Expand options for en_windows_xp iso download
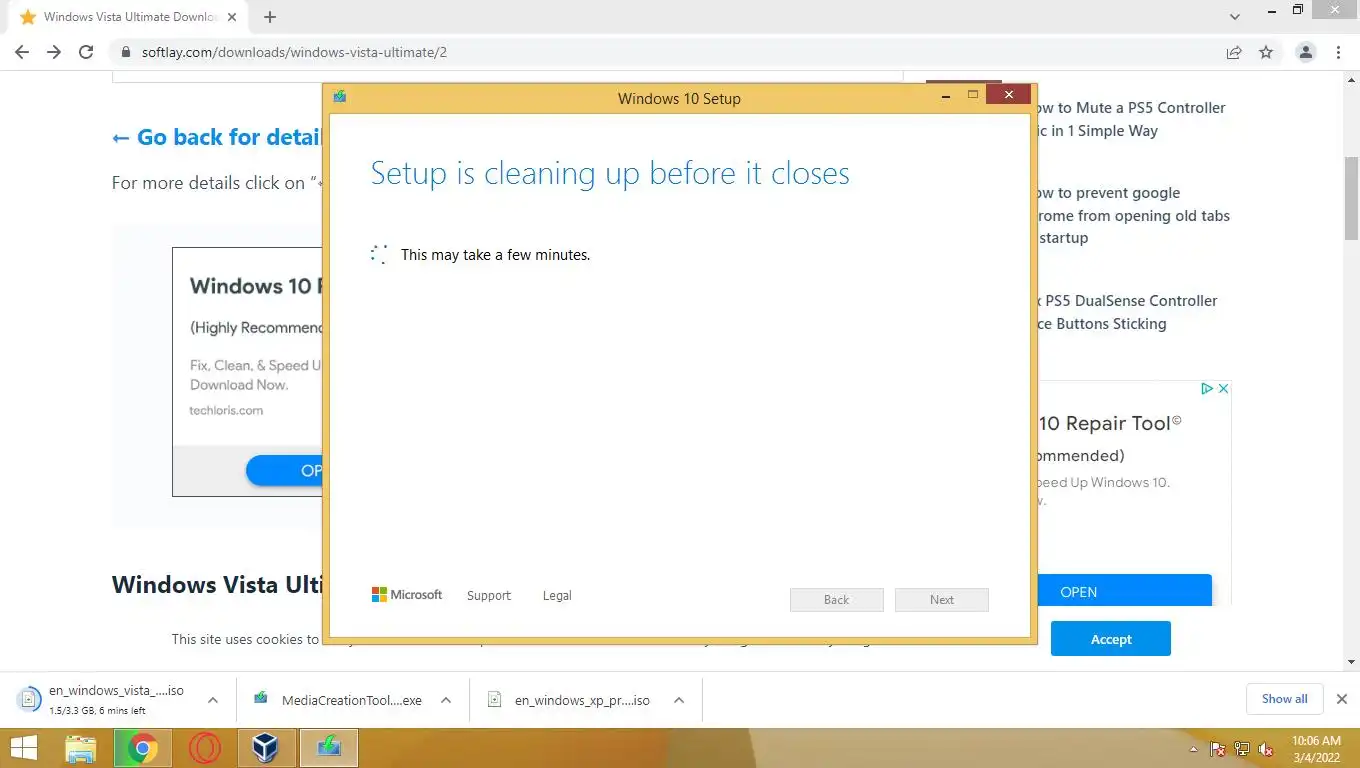Viewport: 1360px width, 768px height. pyautogui.click(x=678, y=700)
